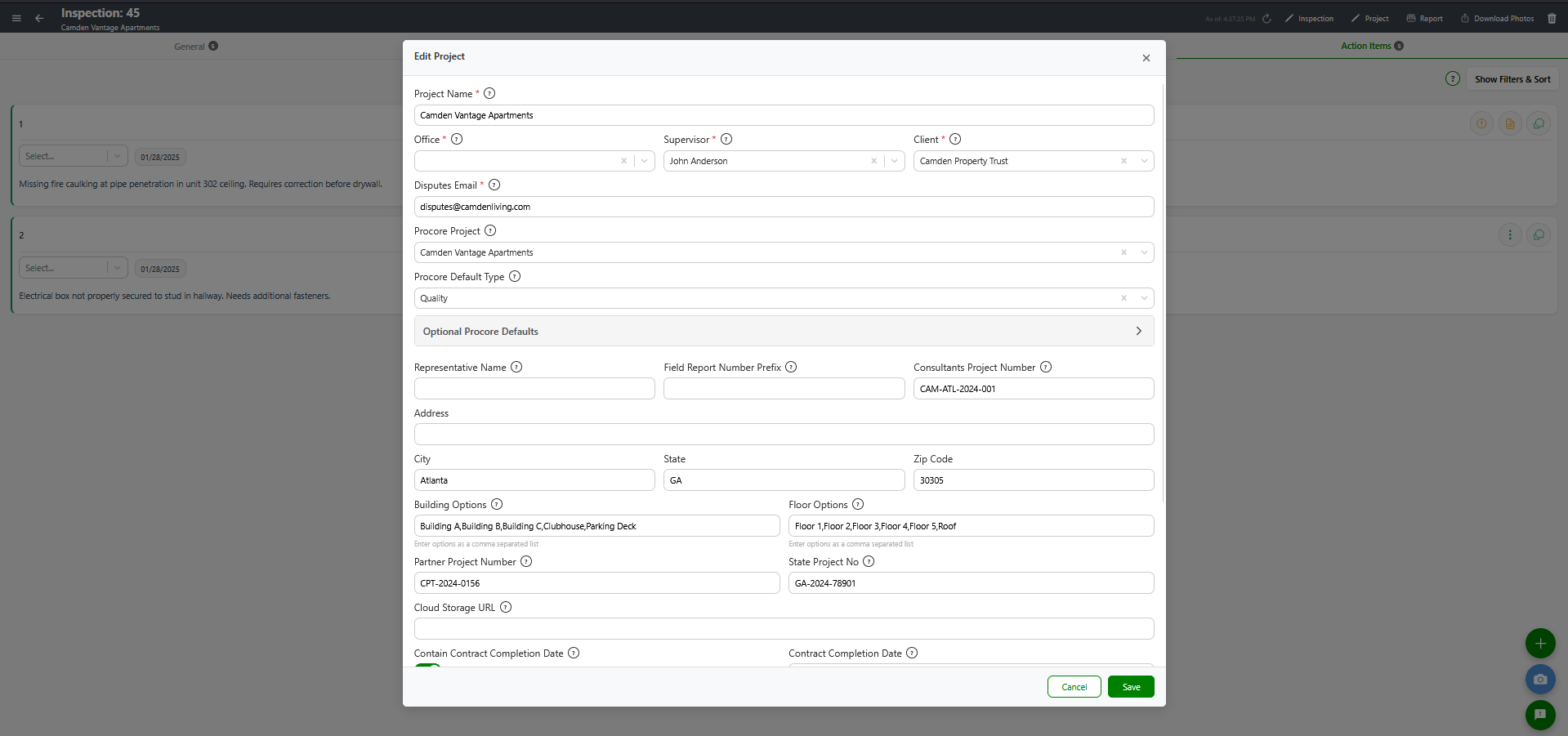Click the Cloud Storage URL field
Screen dimensions: 1568x736
click(x=784, y=629)
